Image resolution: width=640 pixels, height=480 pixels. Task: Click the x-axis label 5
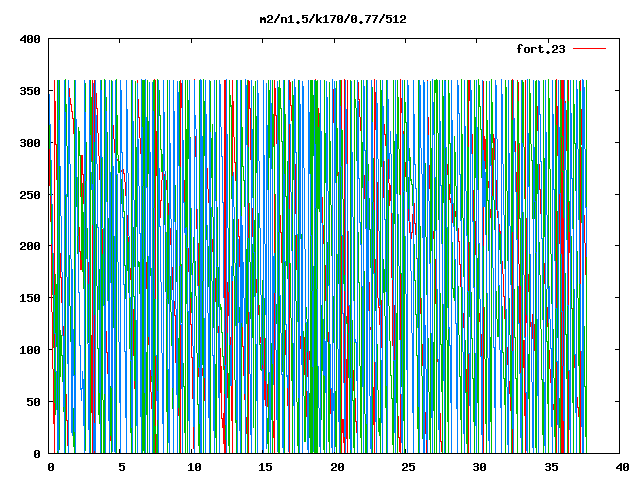tap(122, 467)
